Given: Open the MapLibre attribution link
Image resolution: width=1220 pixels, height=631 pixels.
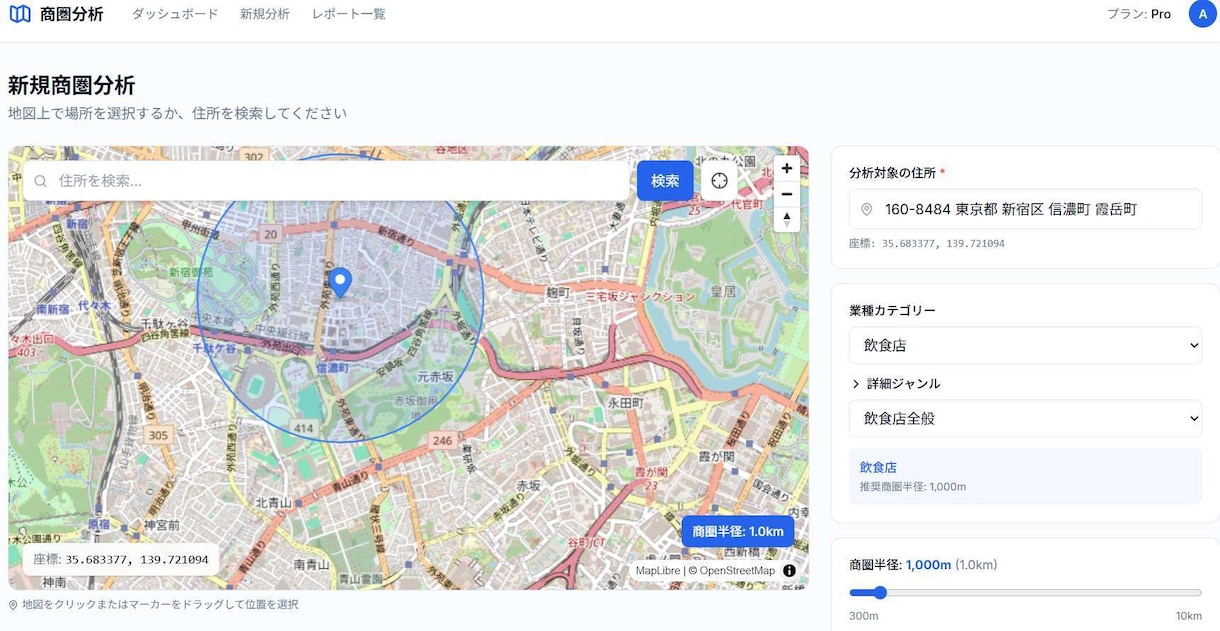Looking at the screenshot, I should [658, 571].
